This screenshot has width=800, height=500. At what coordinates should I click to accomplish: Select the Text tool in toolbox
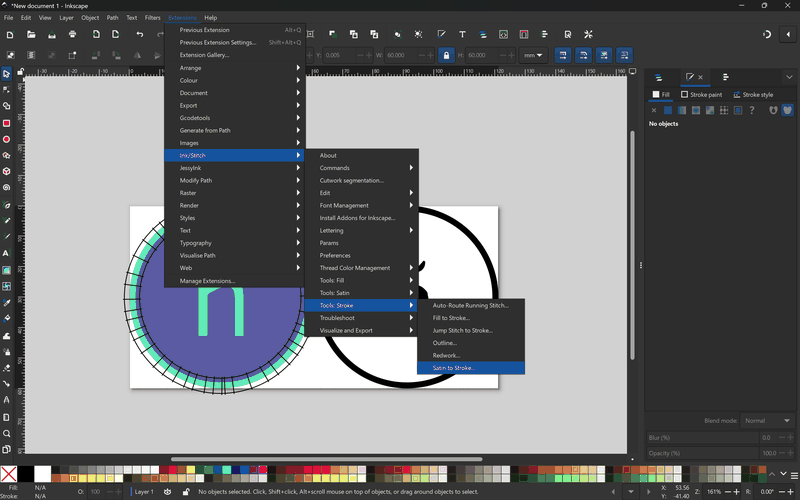click(x=6, y=253)
